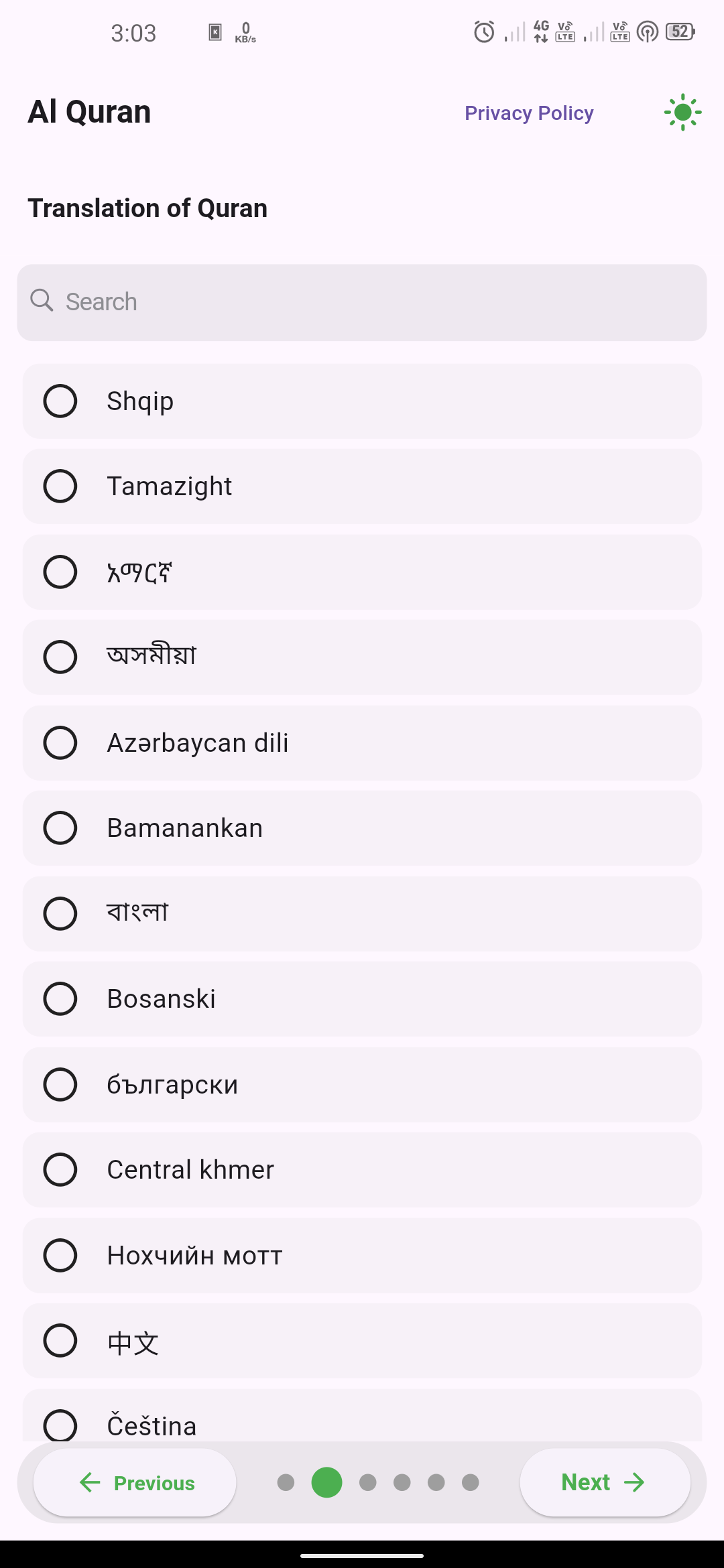Focus the Search translations field
Viewport: 724px width, 1568px height.
(362, 302)
